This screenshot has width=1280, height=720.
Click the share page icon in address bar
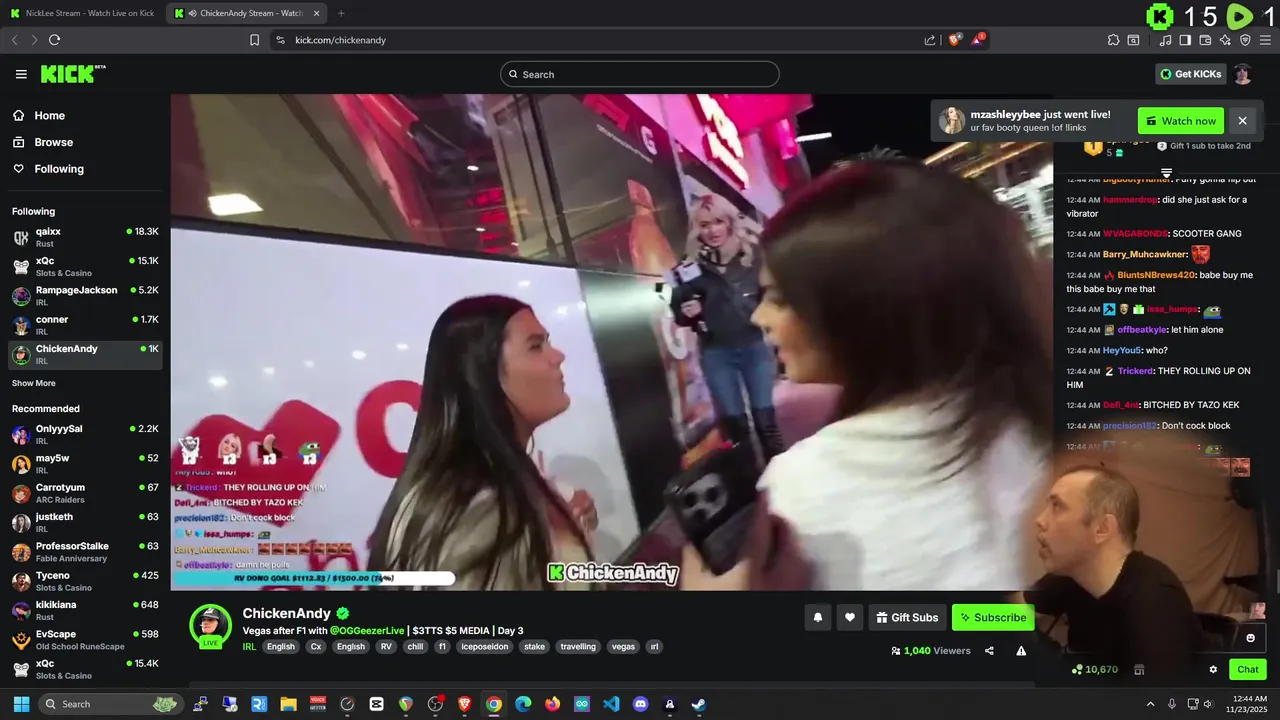tap(930, 40)
